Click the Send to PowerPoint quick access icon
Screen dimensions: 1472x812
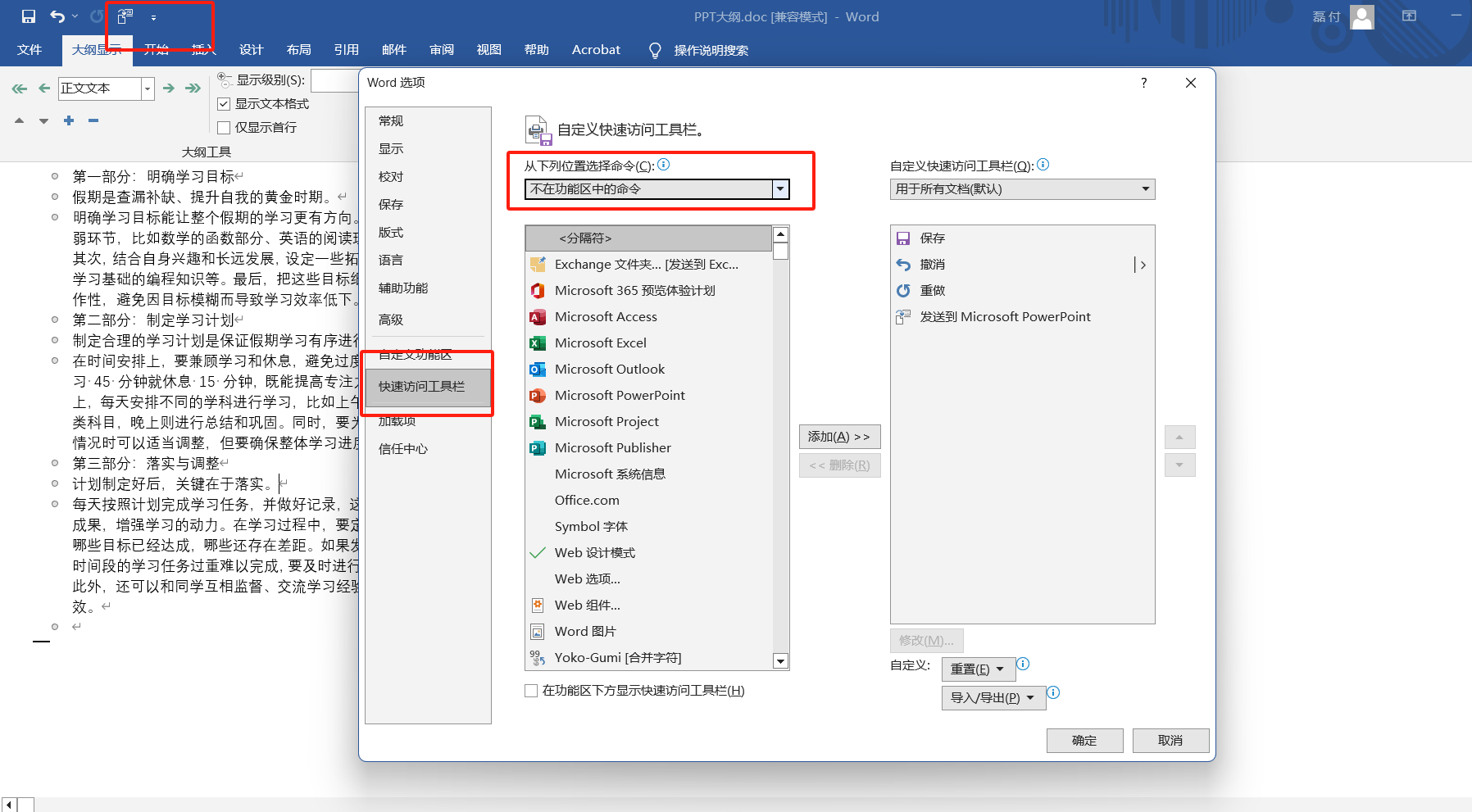click(125, 16)
